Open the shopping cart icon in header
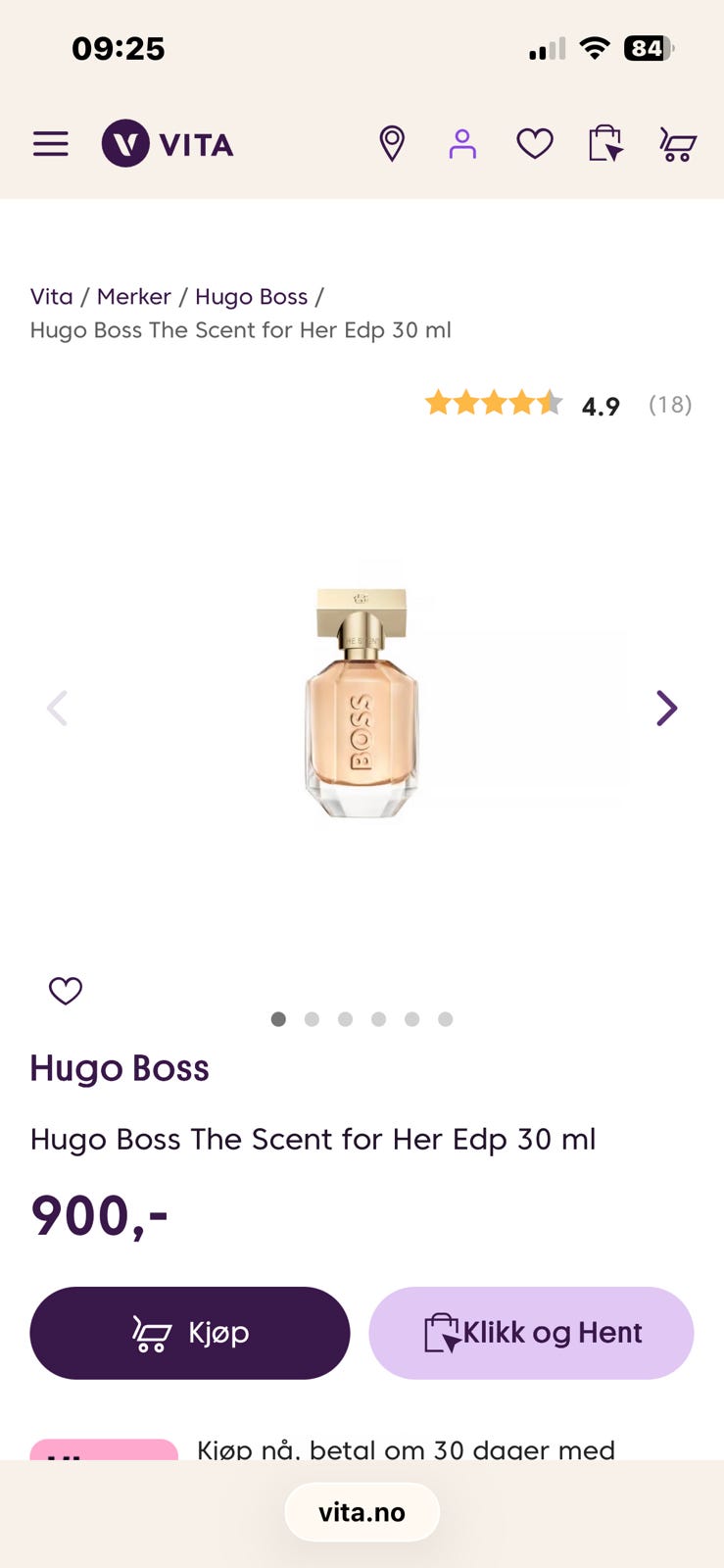 677,144
